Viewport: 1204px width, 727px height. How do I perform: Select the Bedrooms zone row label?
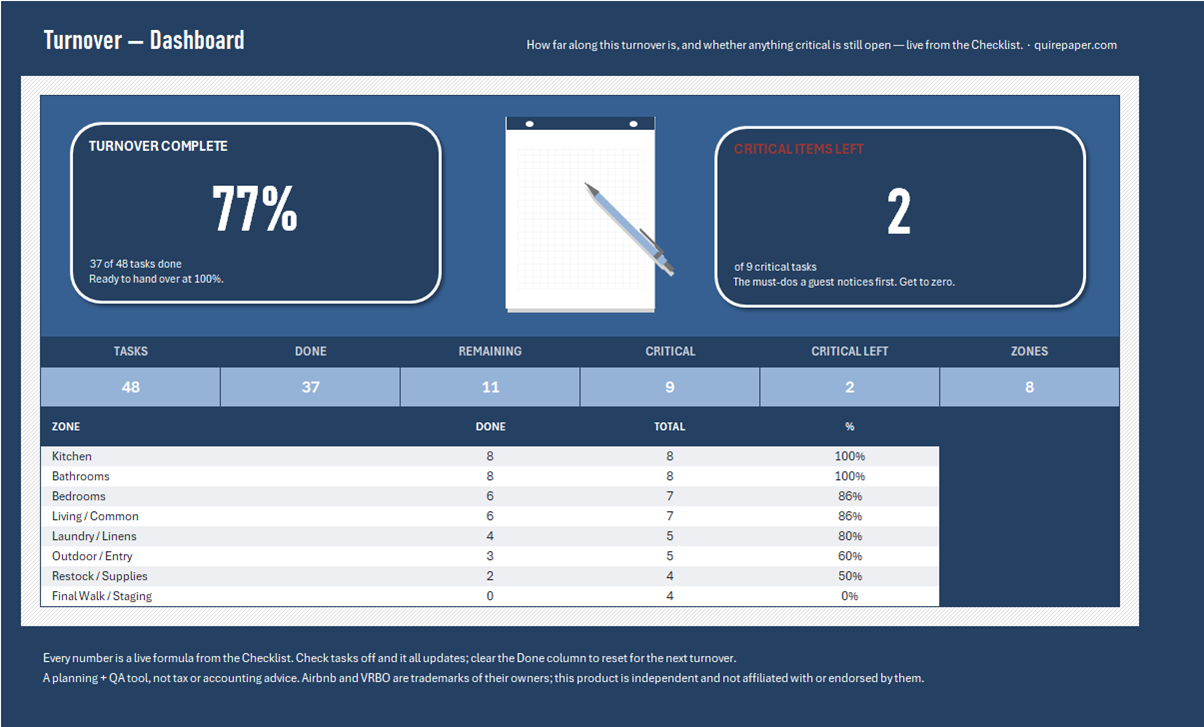pos(79,496)
